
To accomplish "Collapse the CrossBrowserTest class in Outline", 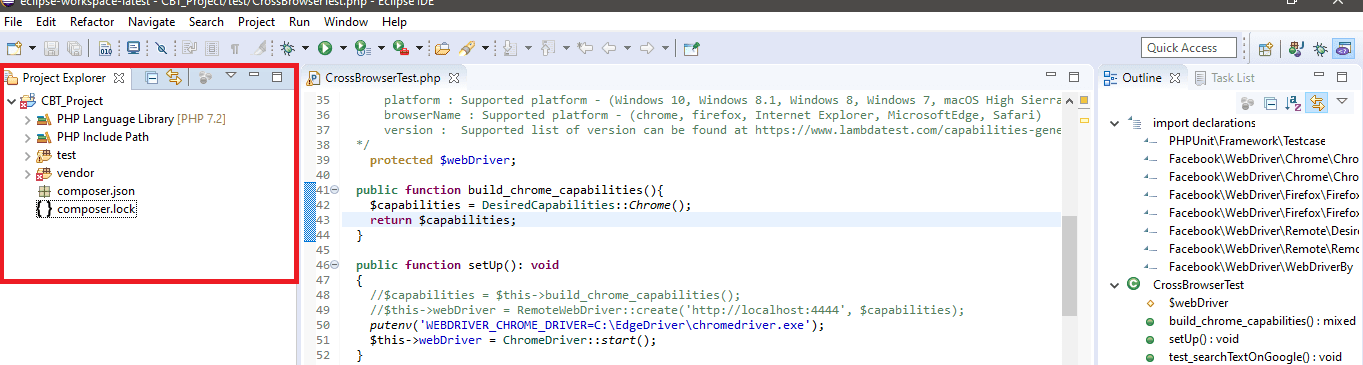I will tap(1114, 284).
